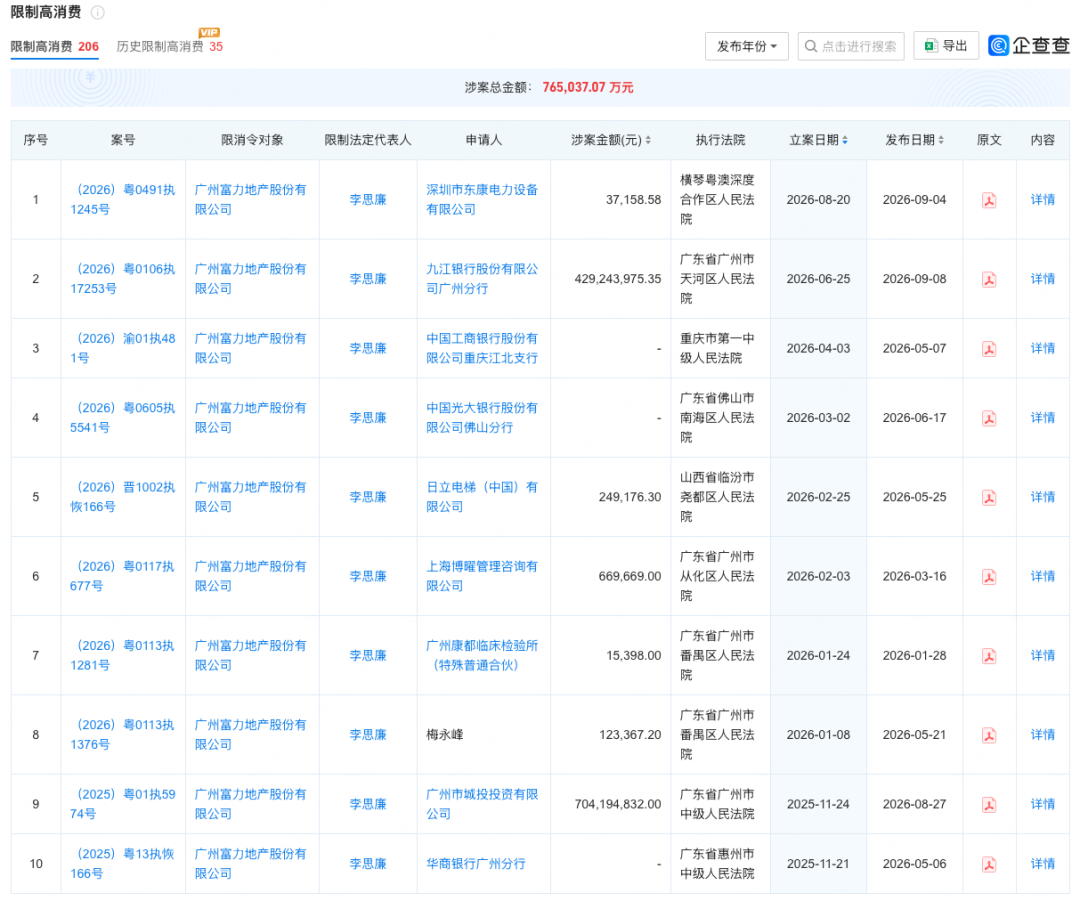This screenshot has width=1080, height=901.
Task: Open applicant 九江银行股份有限公司广州分行
Action: pyautogui.click(x=482, y=279)
